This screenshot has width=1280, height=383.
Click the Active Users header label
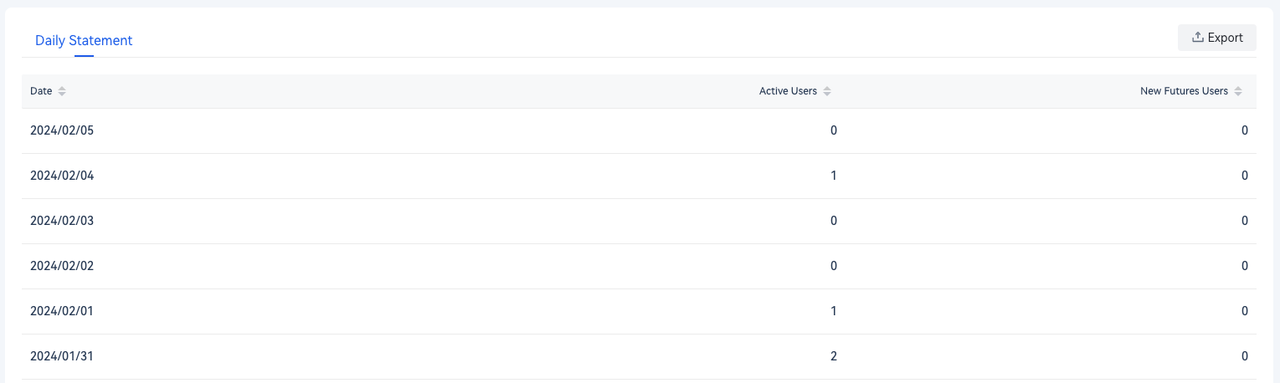tap(788, 91)
